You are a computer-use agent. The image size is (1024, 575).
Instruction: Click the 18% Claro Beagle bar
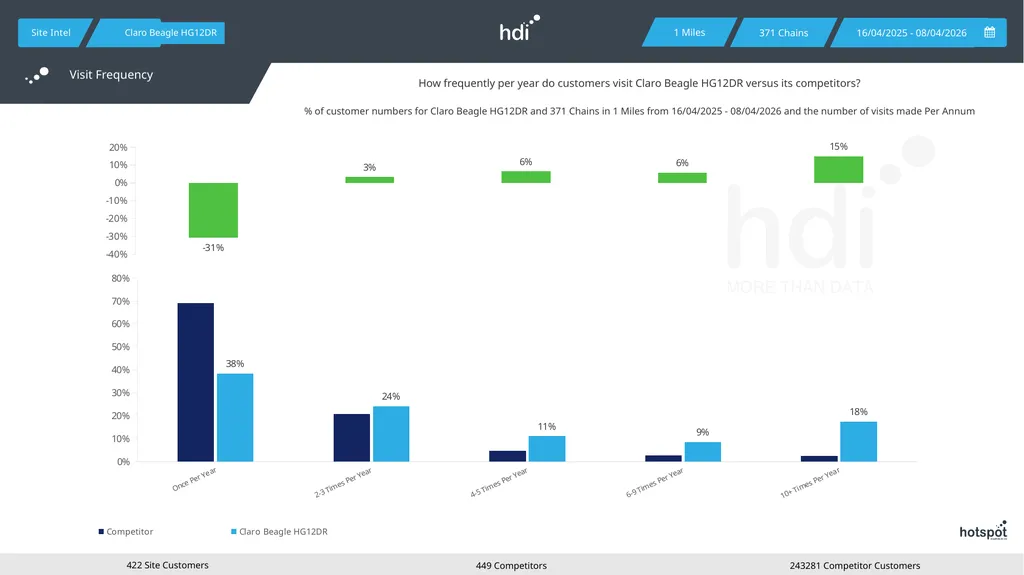(x=859, y=442)
